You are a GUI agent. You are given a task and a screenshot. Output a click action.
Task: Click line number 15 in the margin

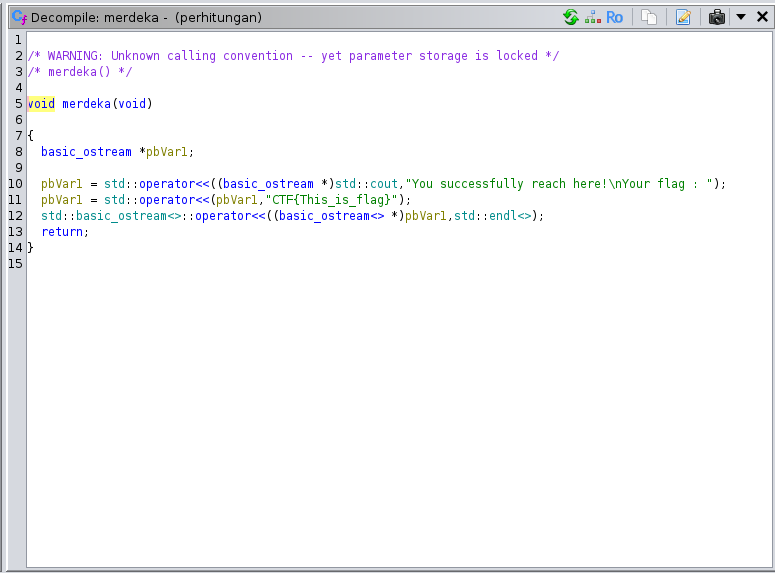pyautogui.click(x=15, y=264)
